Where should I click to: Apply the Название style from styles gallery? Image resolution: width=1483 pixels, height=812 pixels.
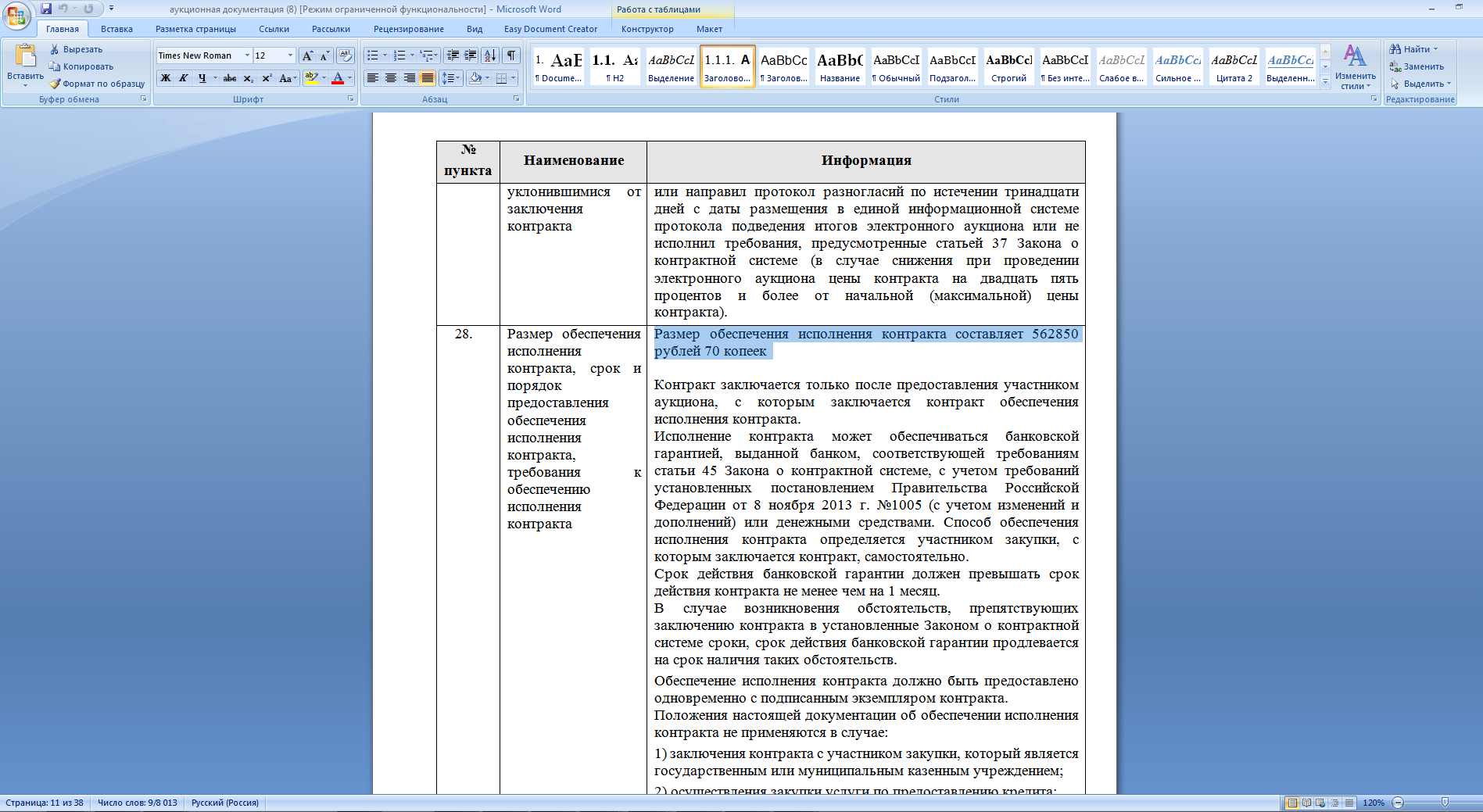point(840,66)
